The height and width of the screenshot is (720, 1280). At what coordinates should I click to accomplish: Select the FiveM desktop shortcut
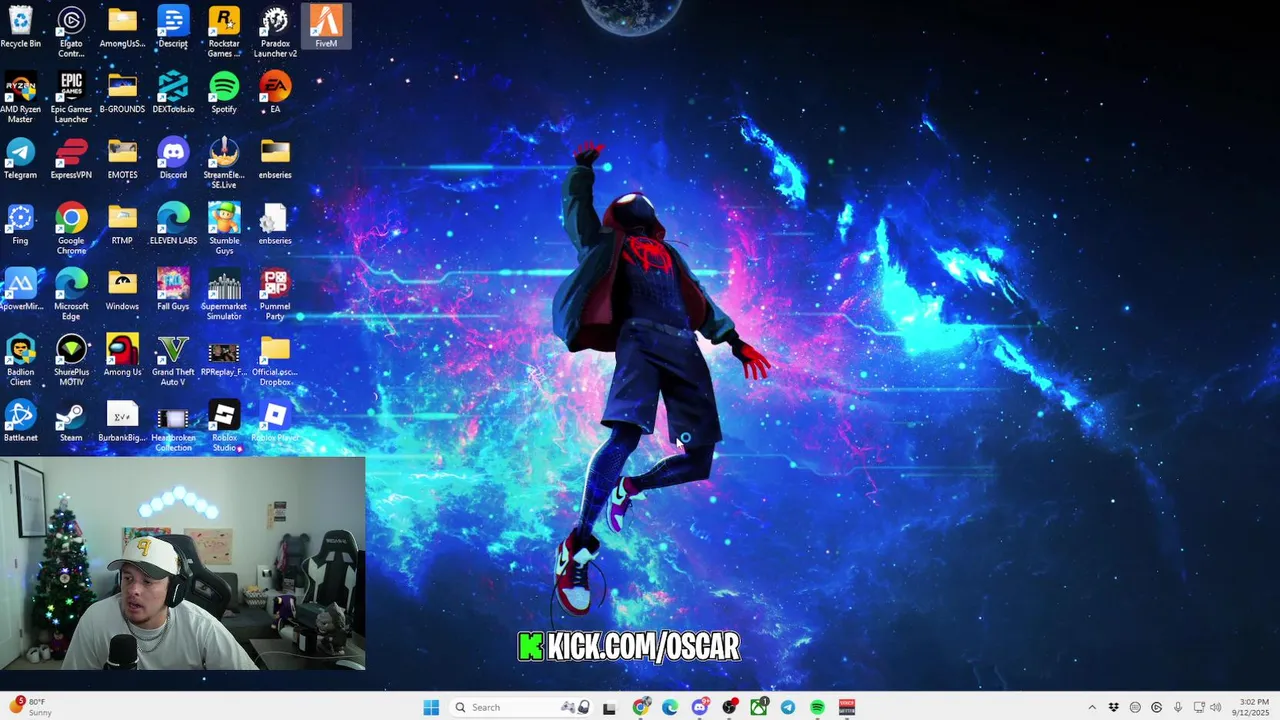click(x=326, y=27)
